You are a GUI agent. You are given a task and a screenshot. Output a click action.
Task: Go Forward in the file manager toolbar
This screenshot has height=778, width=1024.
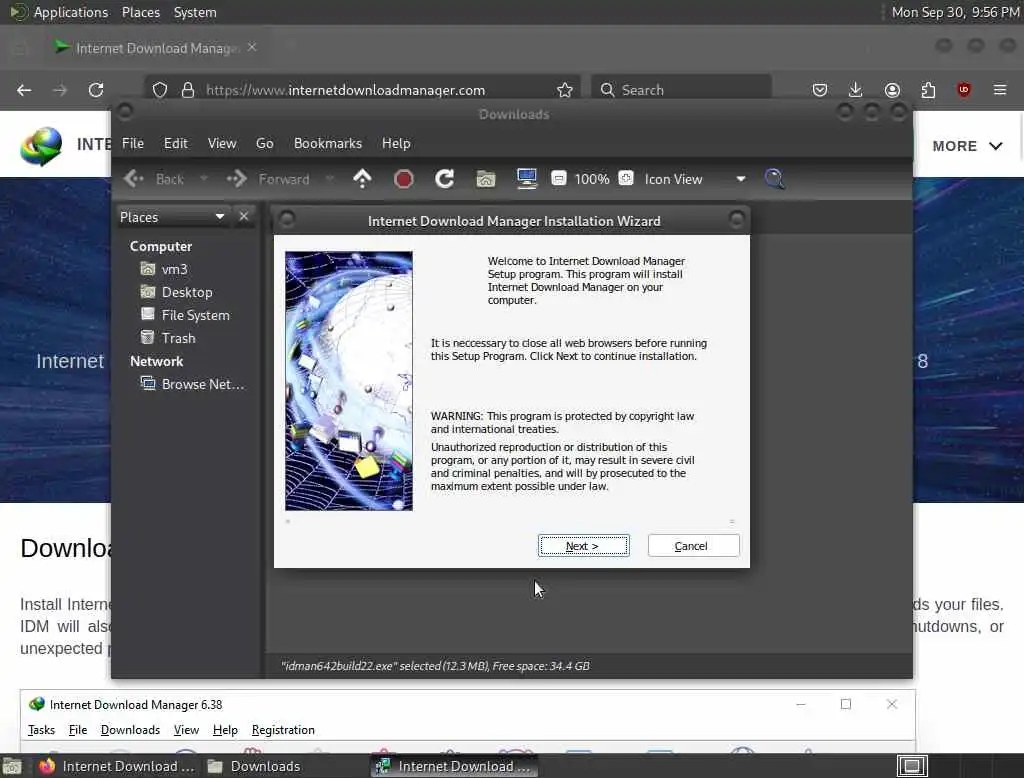coord(268,179)
